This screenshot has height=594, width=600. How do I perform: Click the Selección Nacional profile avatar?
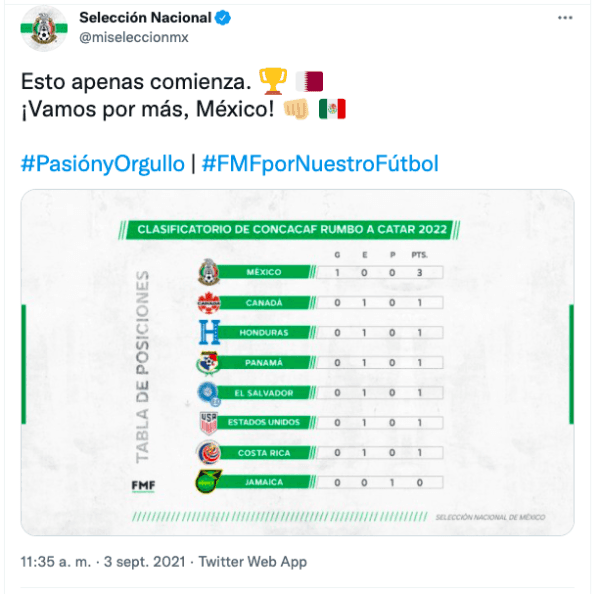pyautogui.click(x=44, y=29)
